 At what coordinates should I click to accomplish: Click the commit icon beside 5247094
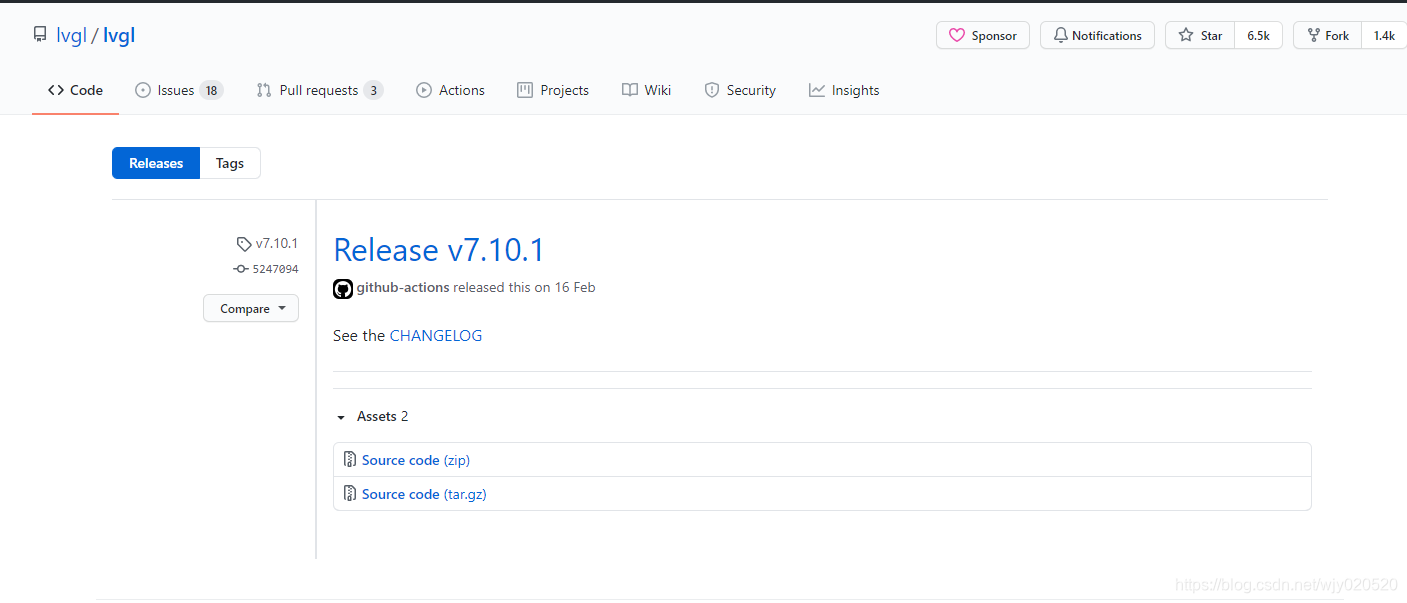[240, 269]
